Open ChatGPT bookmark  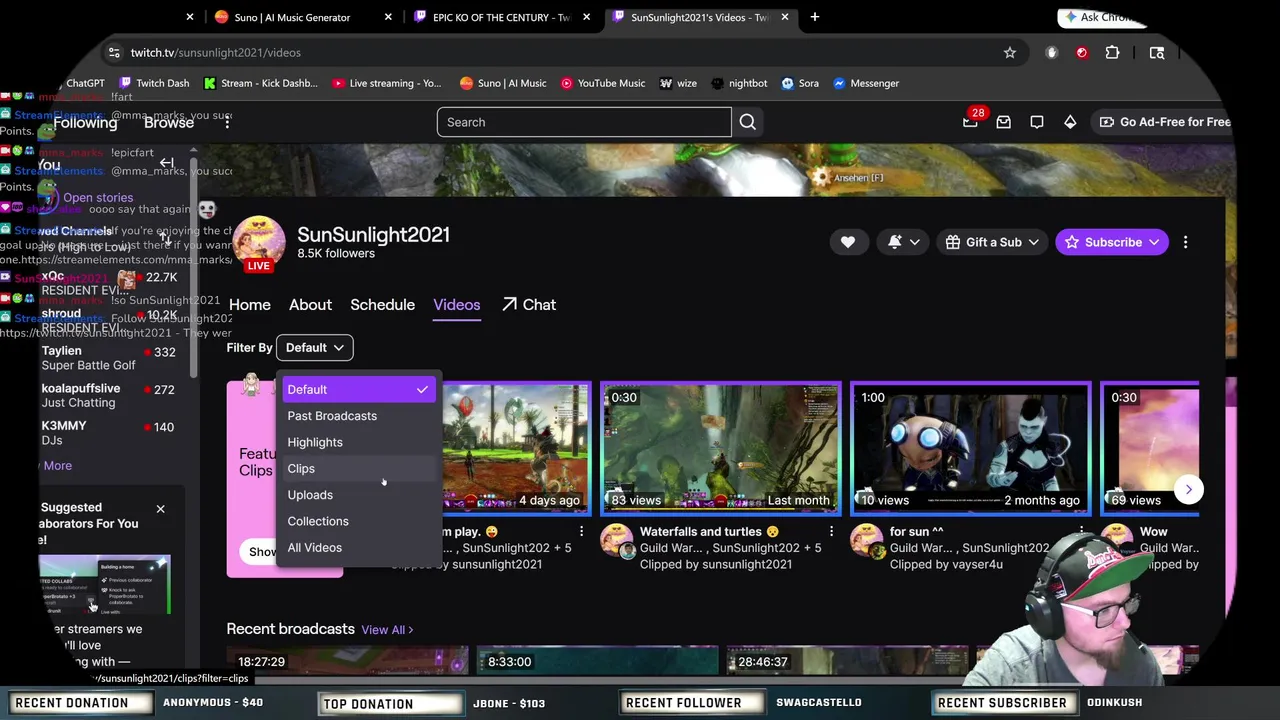(85, 83)
